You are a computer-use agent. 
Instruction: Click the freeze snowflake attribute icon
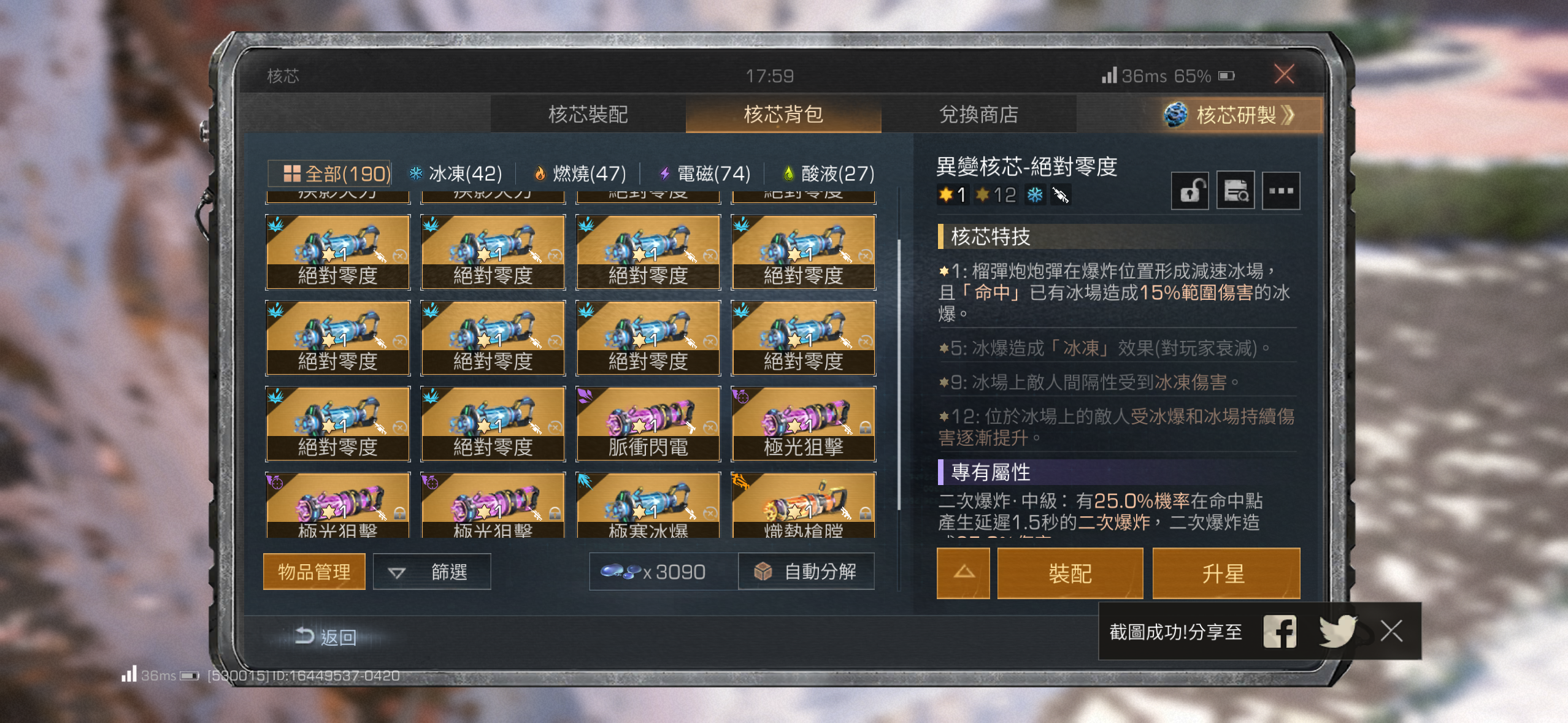click(x=1036, y=195)
